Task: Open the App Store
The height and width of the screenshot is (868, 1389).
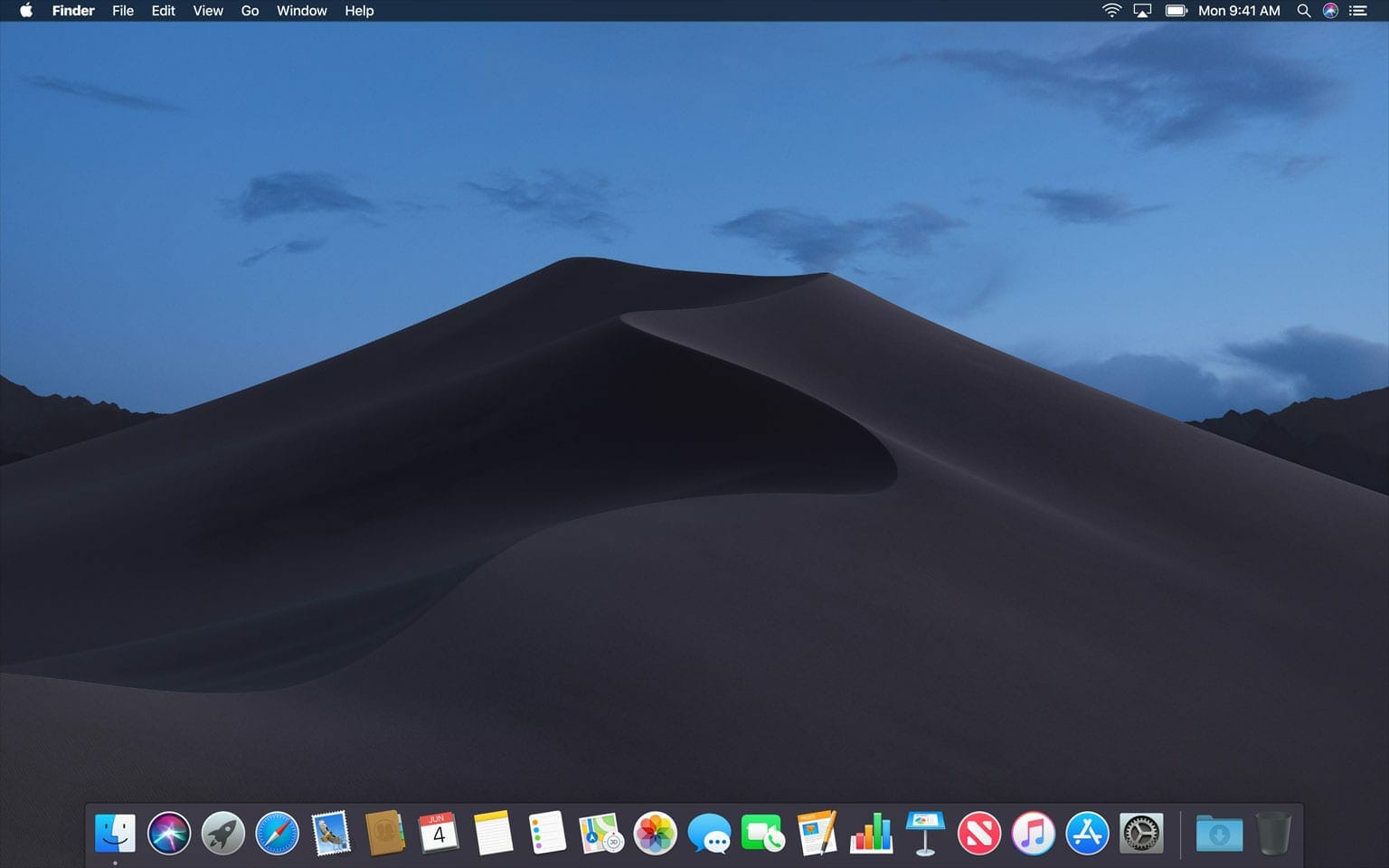Action: point(1087,833)
